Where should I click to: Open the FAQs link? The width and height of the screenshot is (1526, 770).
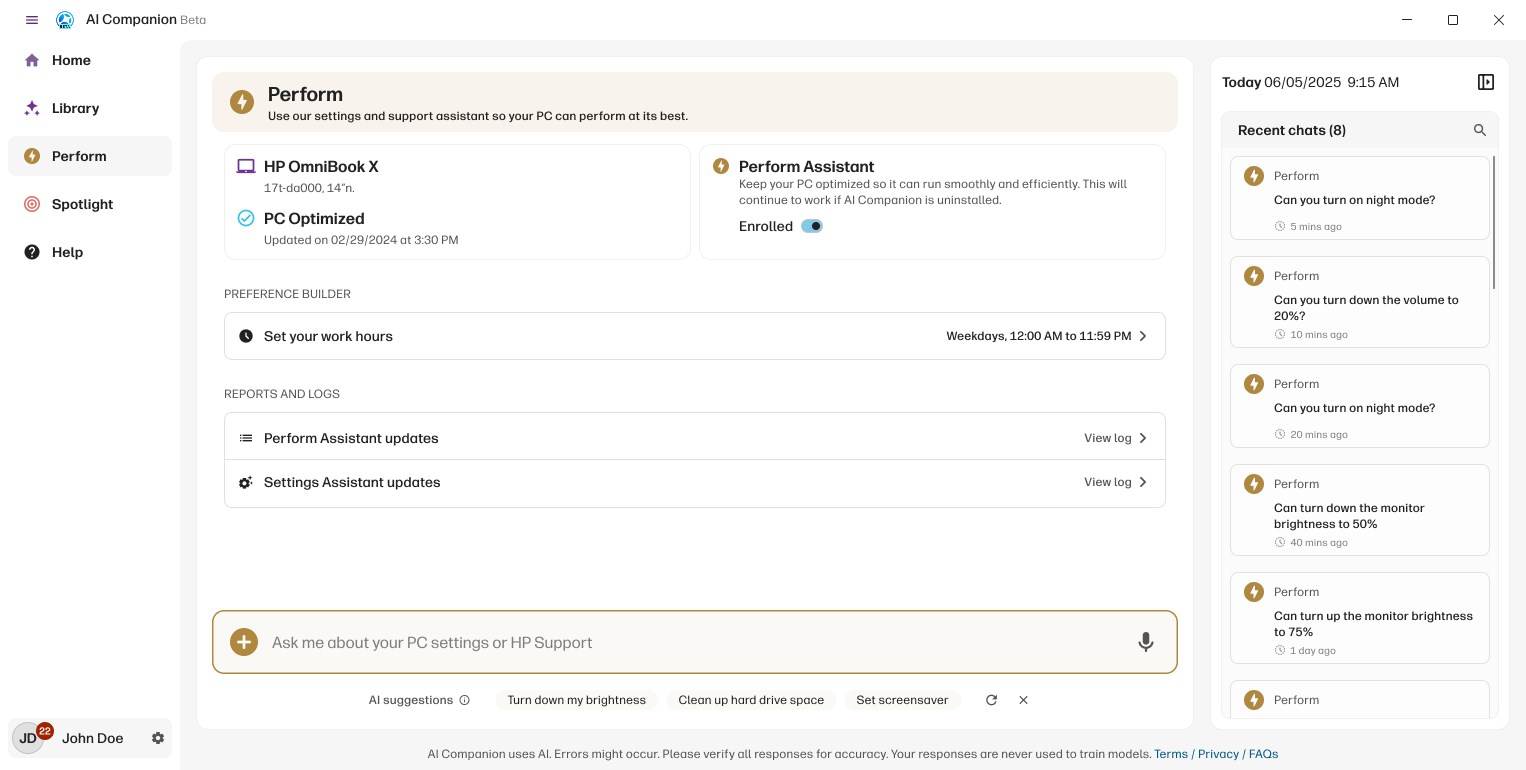(x=1263, y=754)
